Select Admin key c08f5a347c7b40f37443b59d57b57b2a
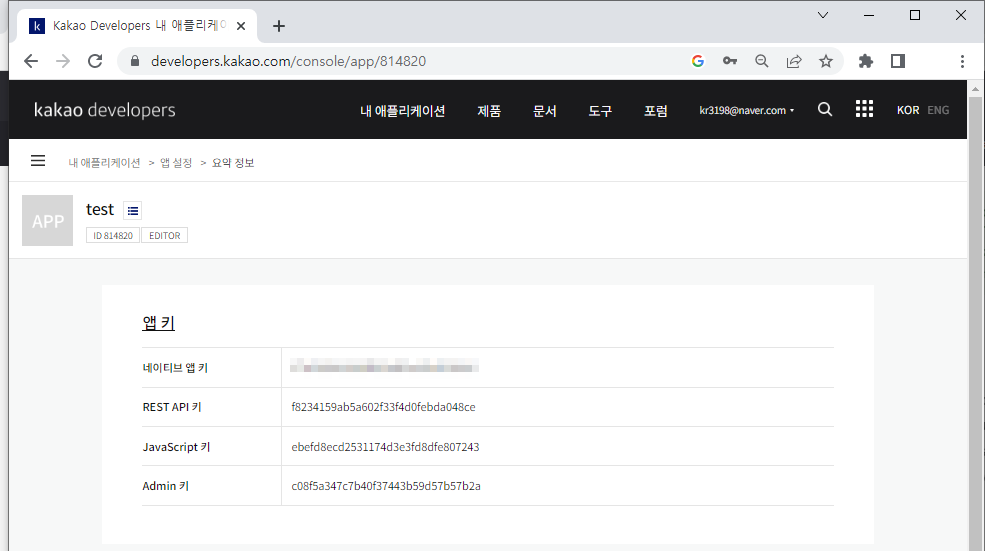 pyautogui.click(x=386, y=486)
